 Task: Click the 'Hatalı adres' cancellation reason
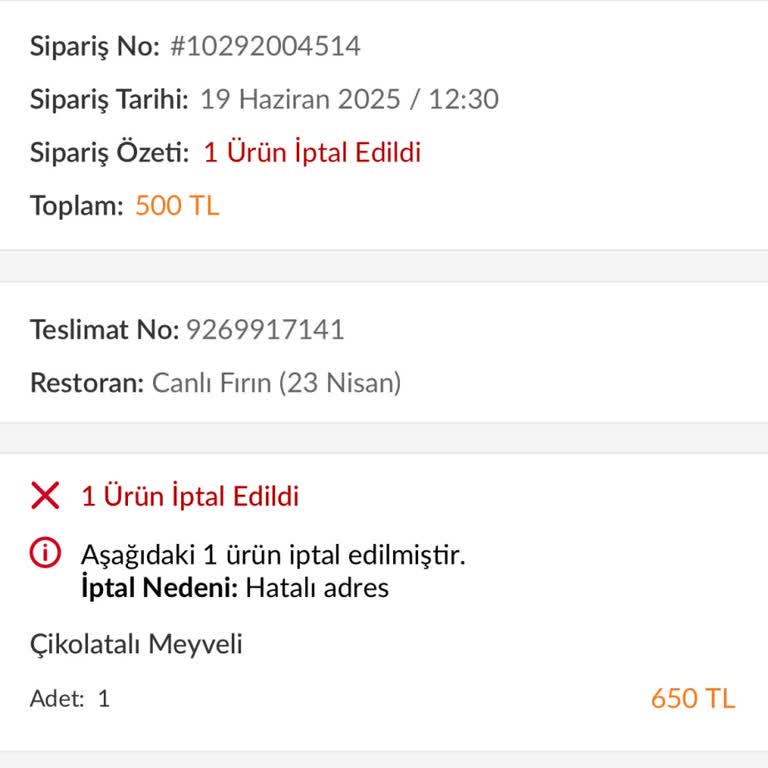click(x=317, y=587)
